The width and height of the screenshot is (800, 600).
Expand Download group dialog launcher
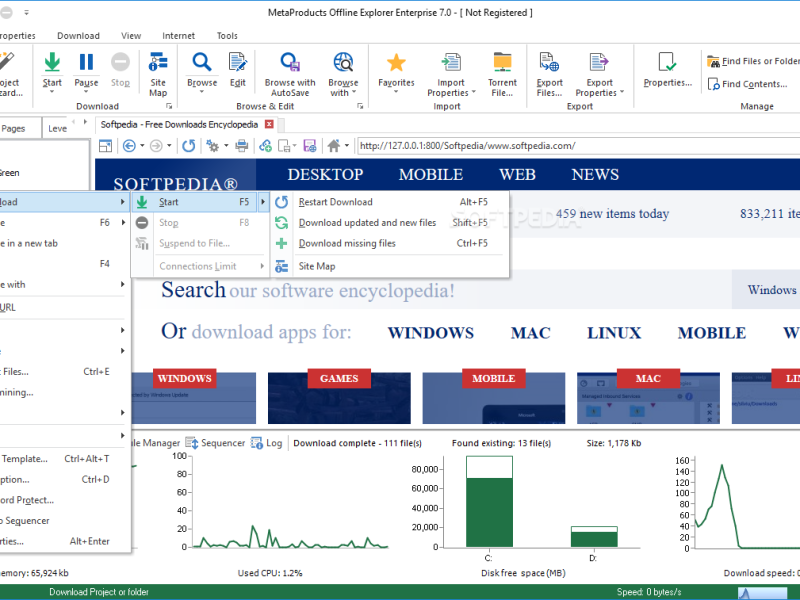point(169,106)
